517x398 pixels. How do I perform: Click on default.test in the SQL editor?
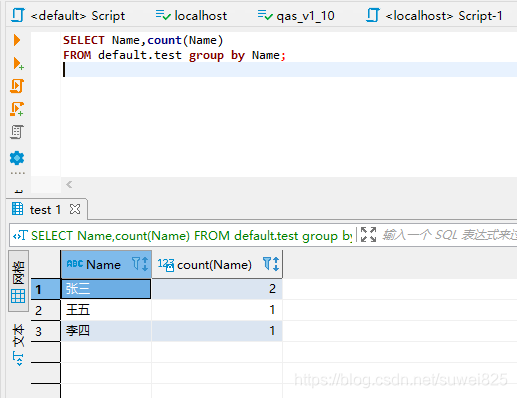140,55
